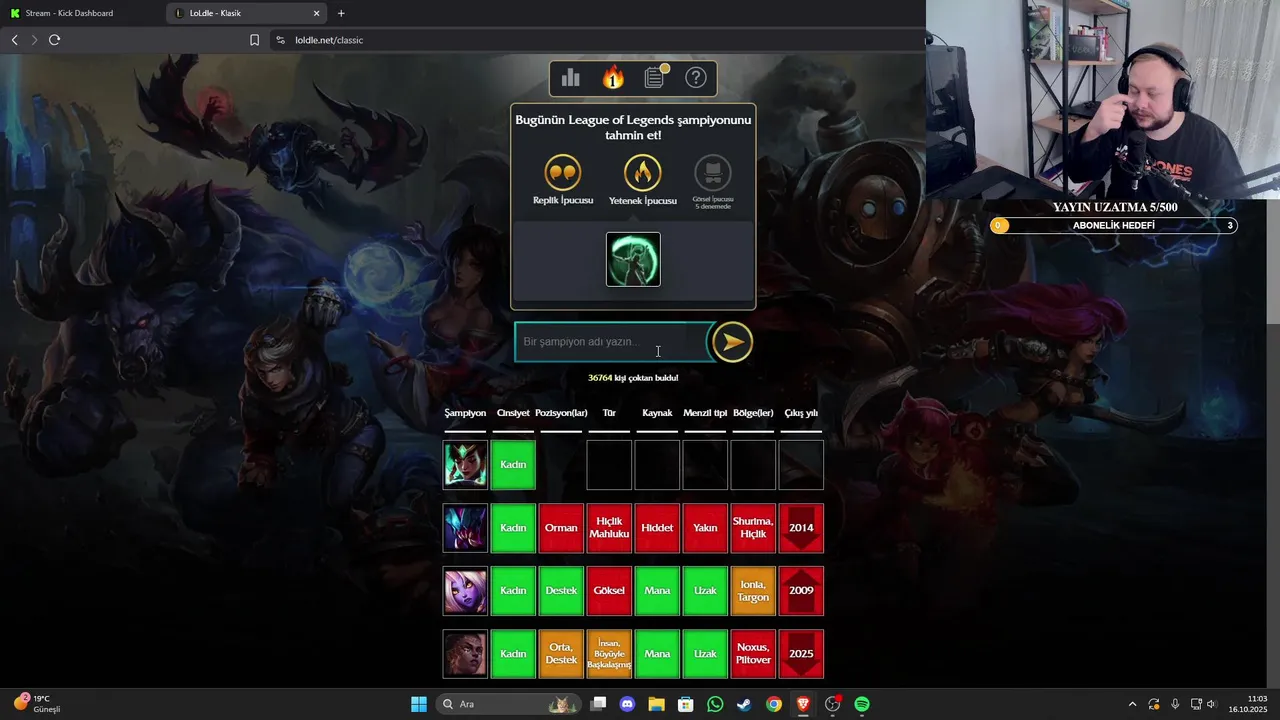
Task: Click the purple Void champion portrait
Action: tap(465, 528)
